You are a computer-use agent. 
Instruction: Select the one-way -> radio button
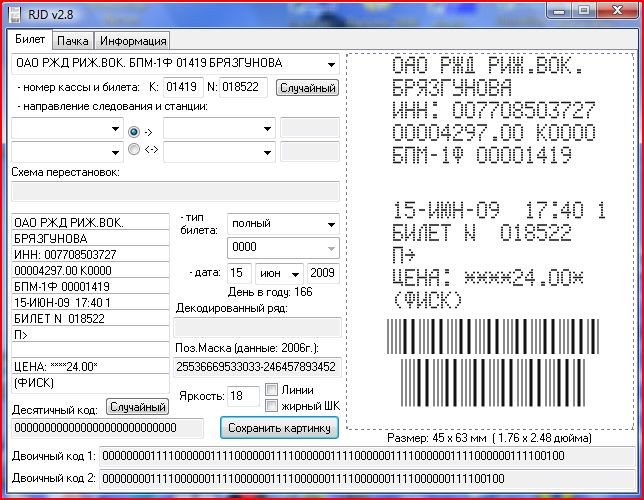coord(133,131)
